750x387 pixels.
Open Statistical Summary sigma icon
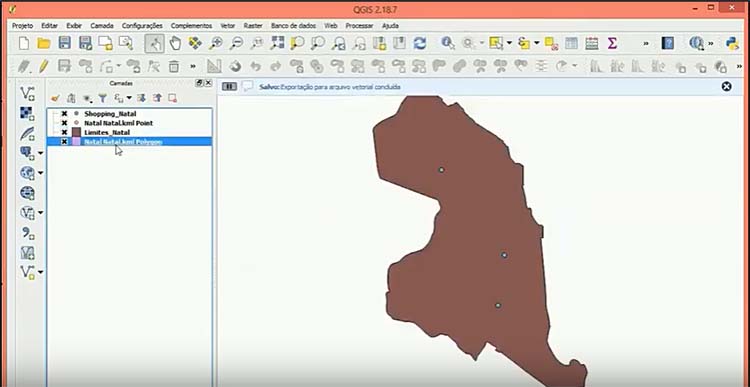[x=612, y=44]
